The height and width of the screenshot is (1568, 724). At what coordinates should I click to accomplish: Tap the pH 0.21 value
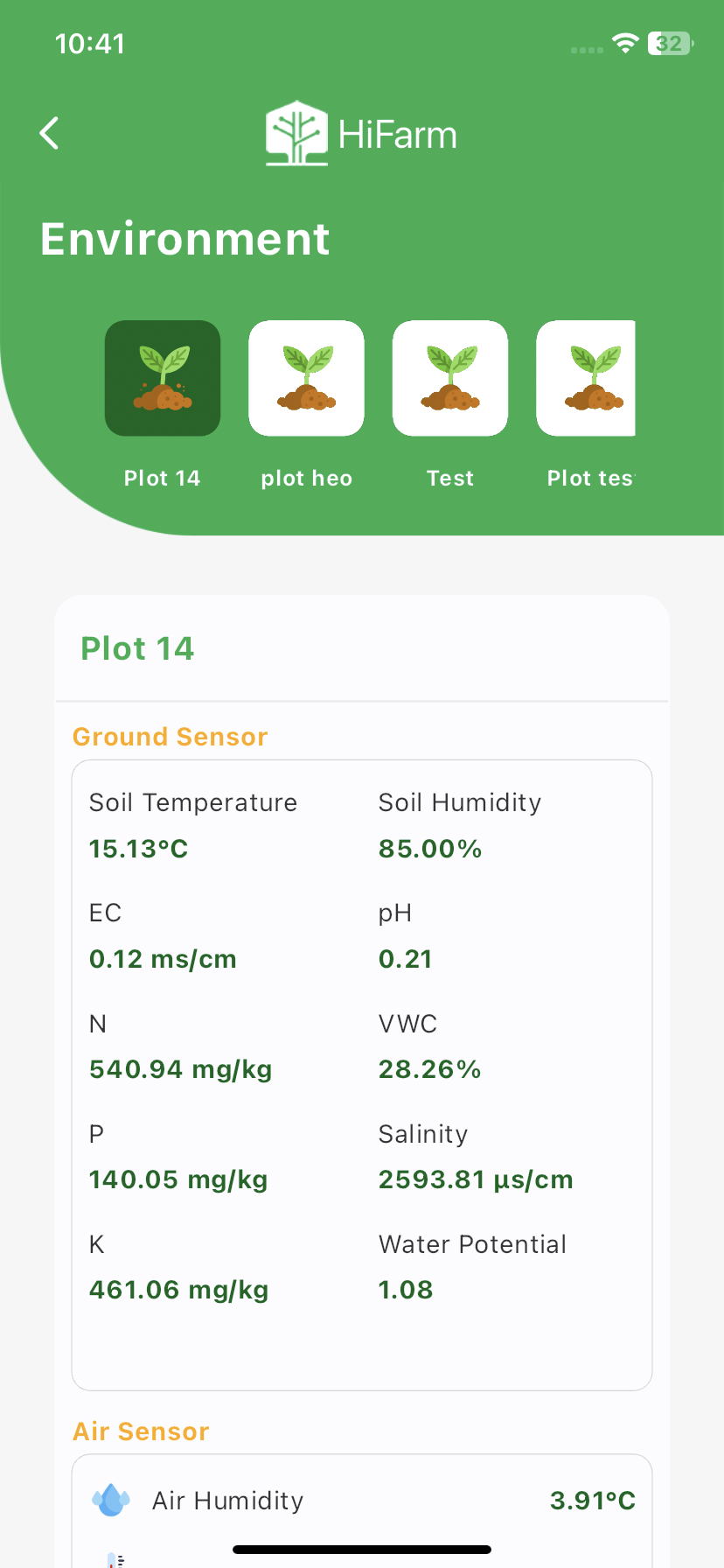click(406, 959)
